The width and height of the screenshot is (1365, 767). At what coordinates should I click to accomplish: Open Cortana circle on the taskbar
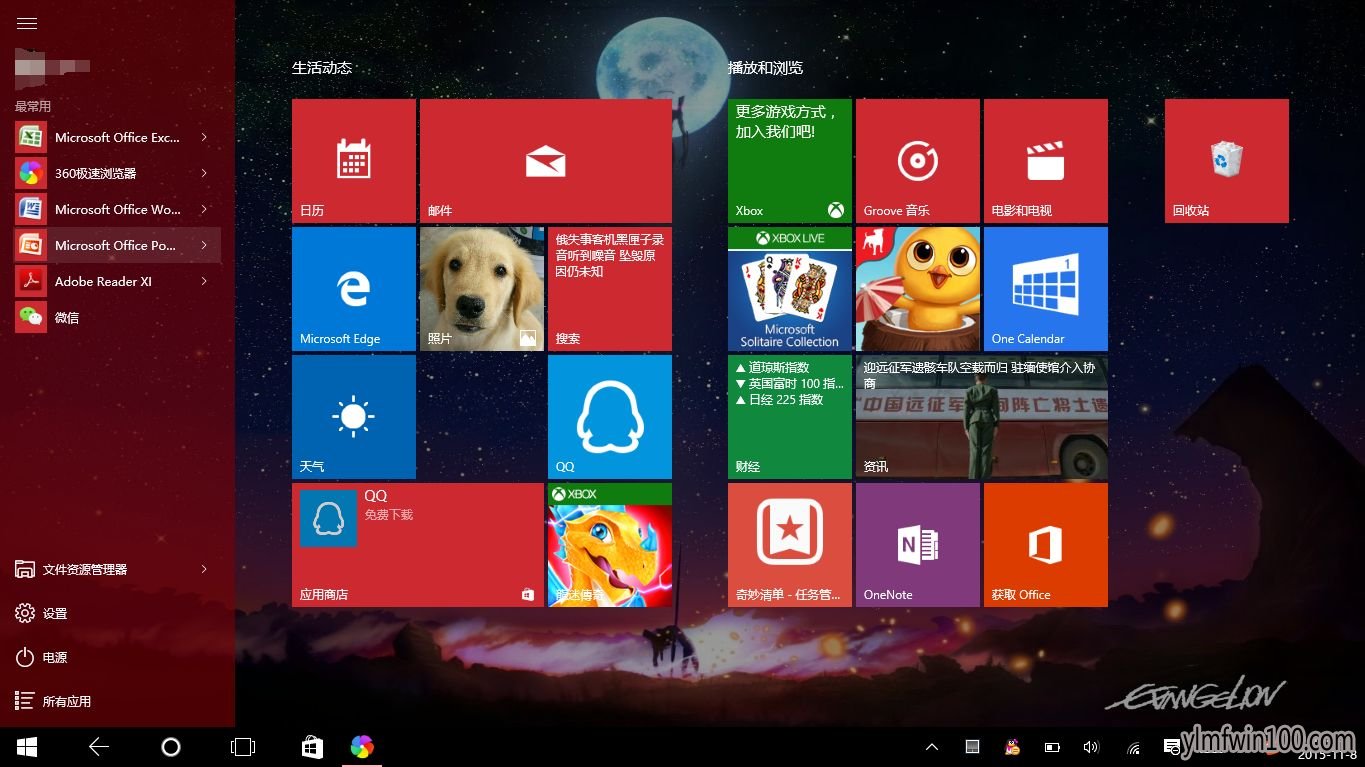click(171, 746)
